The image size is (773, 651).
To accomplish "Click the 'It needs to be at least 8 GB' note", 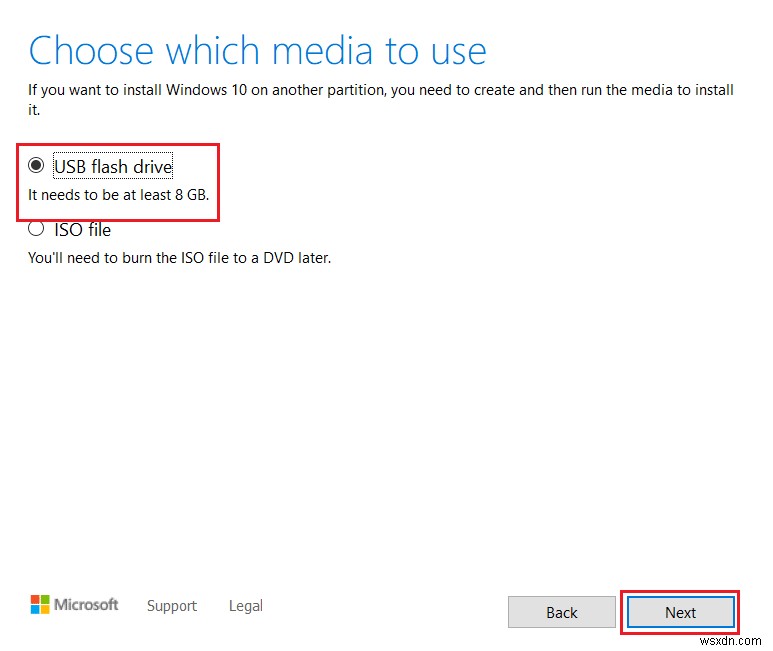I will 118,195.
